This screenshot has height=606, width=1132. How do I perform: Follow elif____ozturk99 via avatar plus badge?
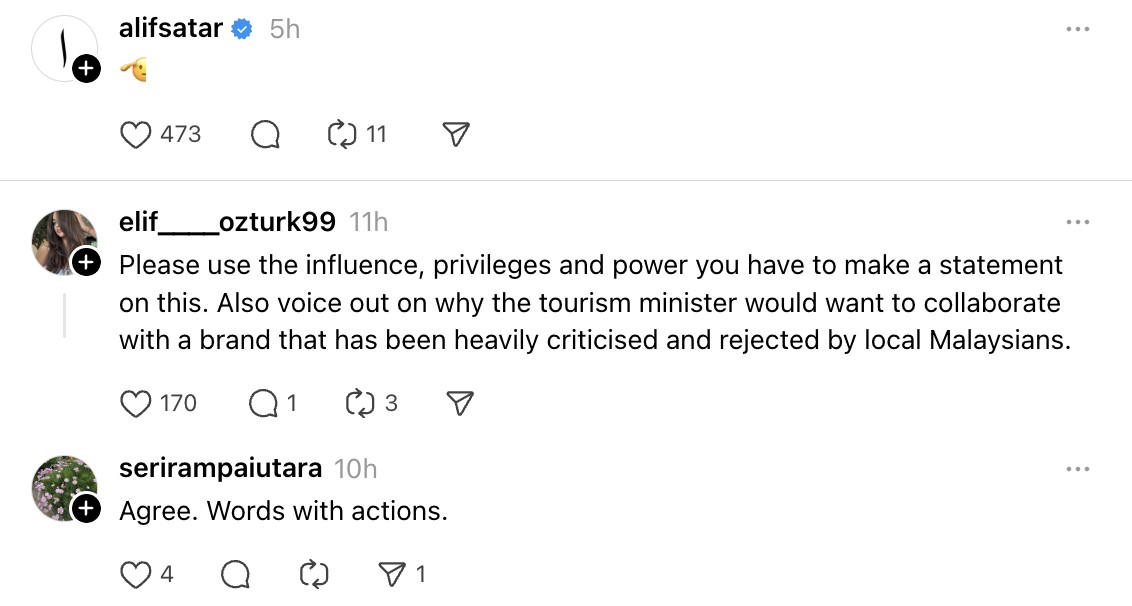pyautogui.click(x=86, y=262)
